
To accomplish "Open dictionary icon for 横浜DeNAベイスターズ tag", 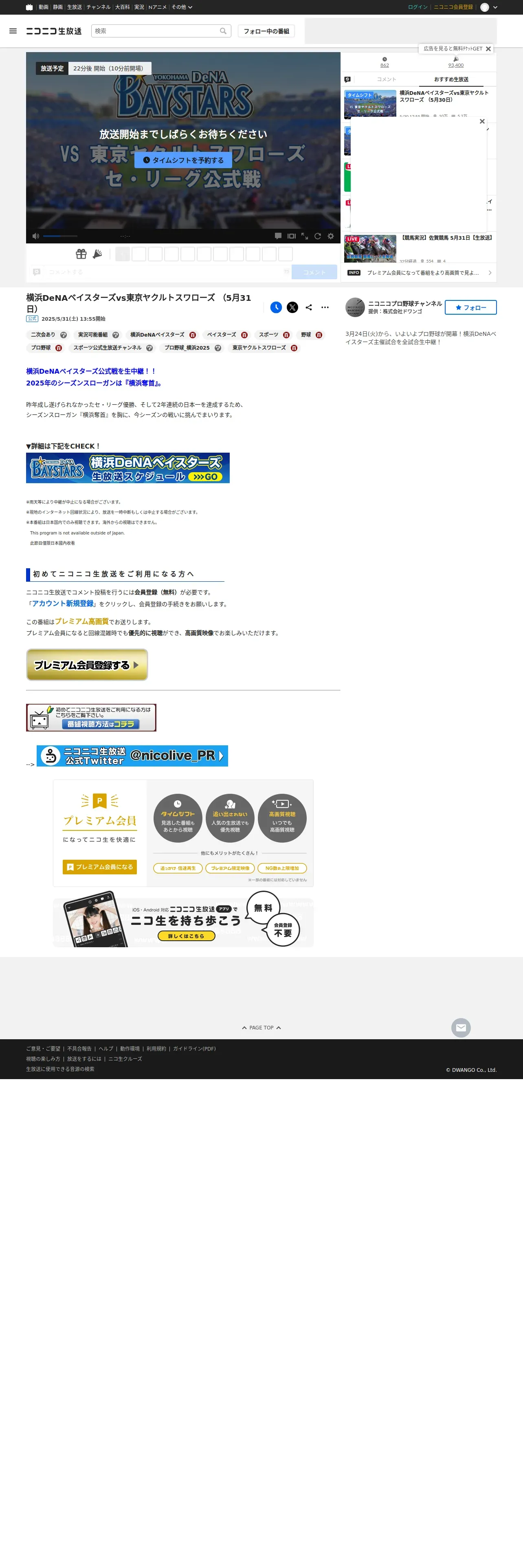I will tap(192, 335).
